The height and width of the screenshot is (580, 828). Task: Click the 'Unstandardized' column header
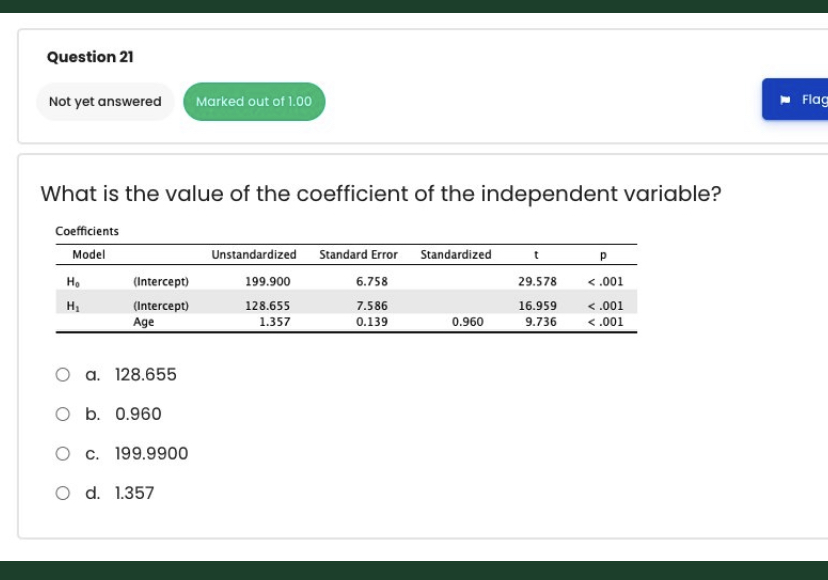(x=254, y=255)
